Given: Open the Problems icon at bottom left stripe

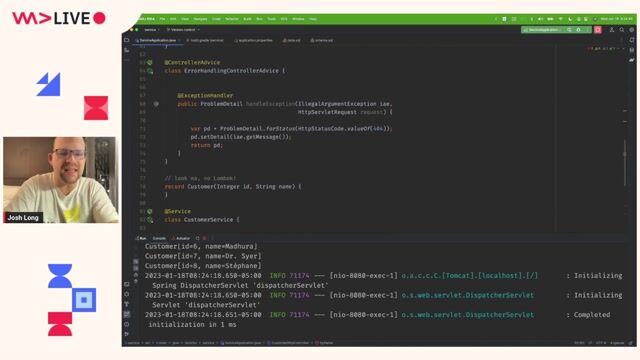Looking at the screenshot, I should [x=127, y=324].
